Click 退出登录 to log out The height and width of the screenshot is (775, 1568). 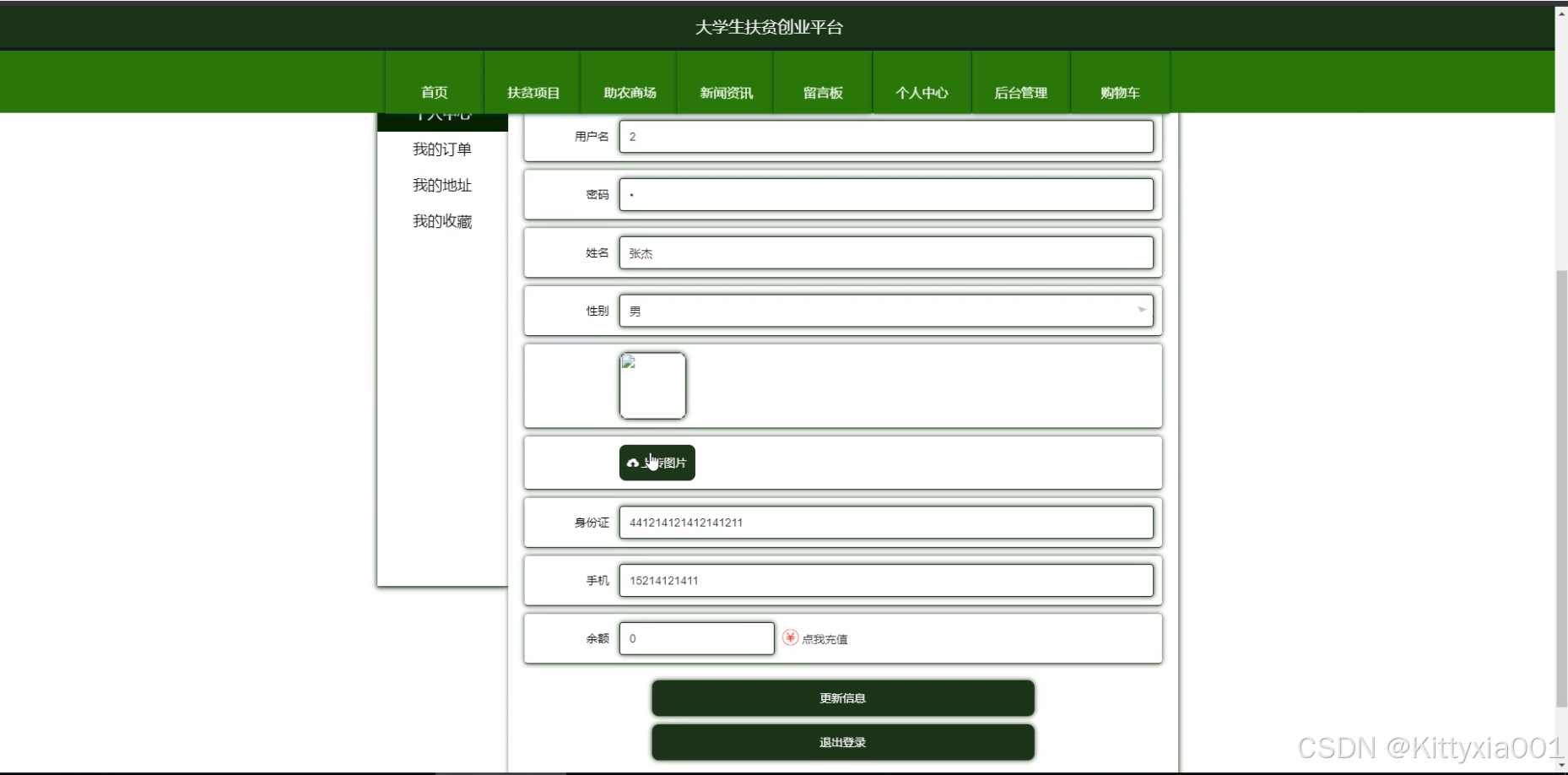tap(841, 742)
